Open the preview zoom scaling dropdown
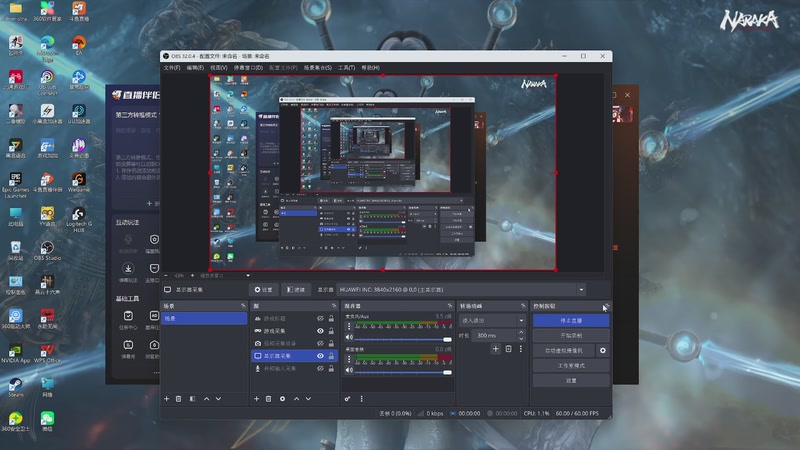Viewport: 800px width, 450px height. coord(224,276)
